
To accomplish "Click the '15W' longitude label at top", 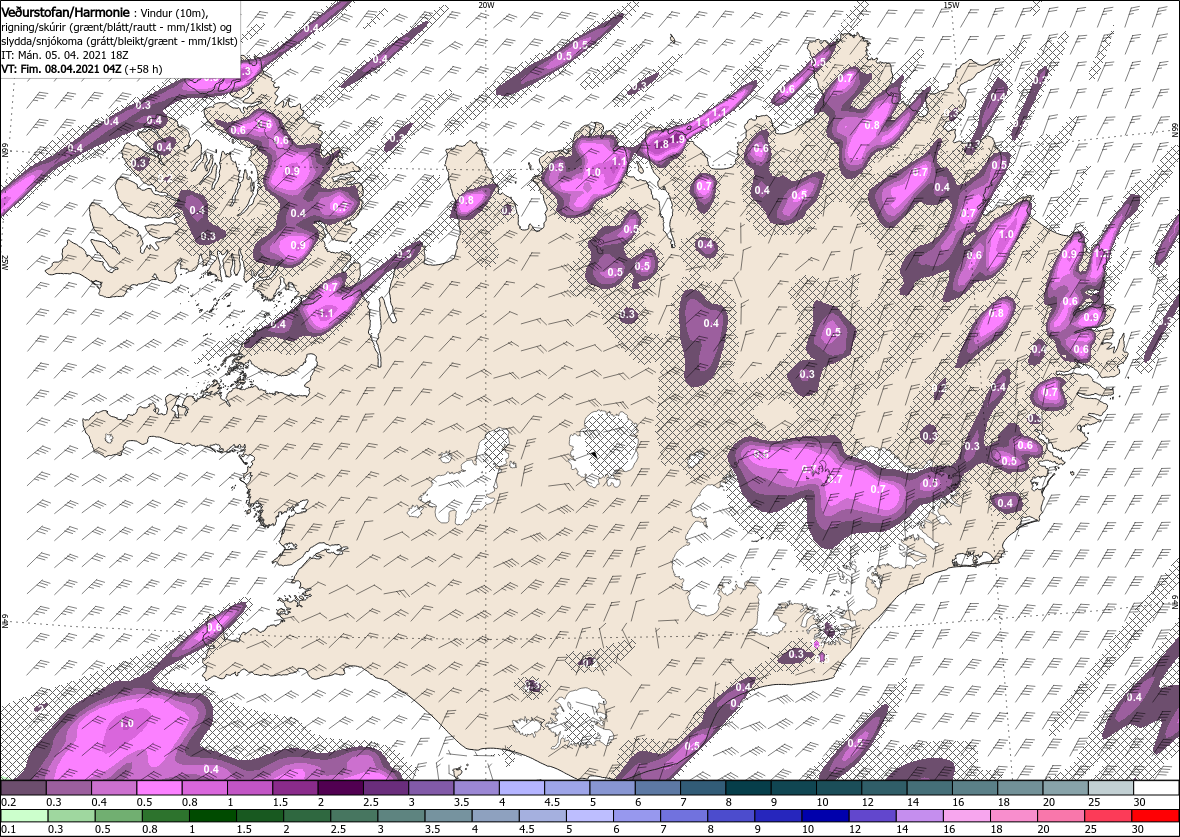I will coord(950,5).
